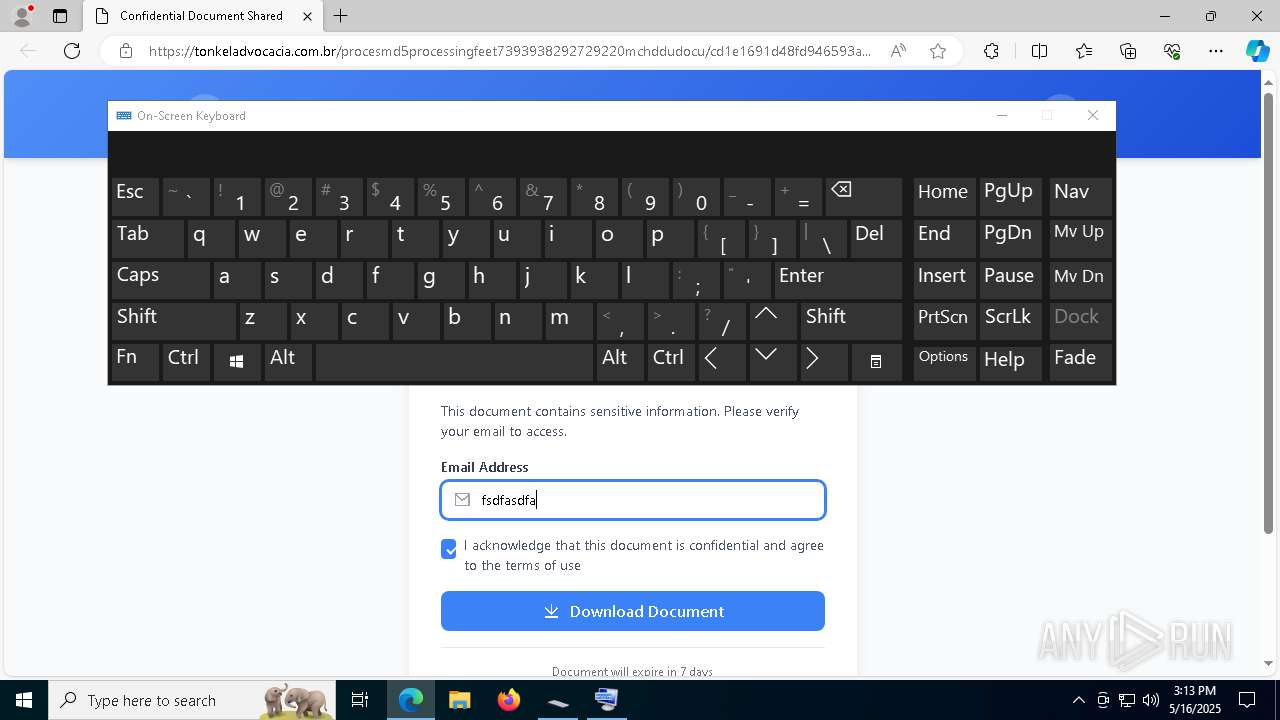
Task: Toggle the left Shift key on keyboard
Action: [x=174, y=321]
